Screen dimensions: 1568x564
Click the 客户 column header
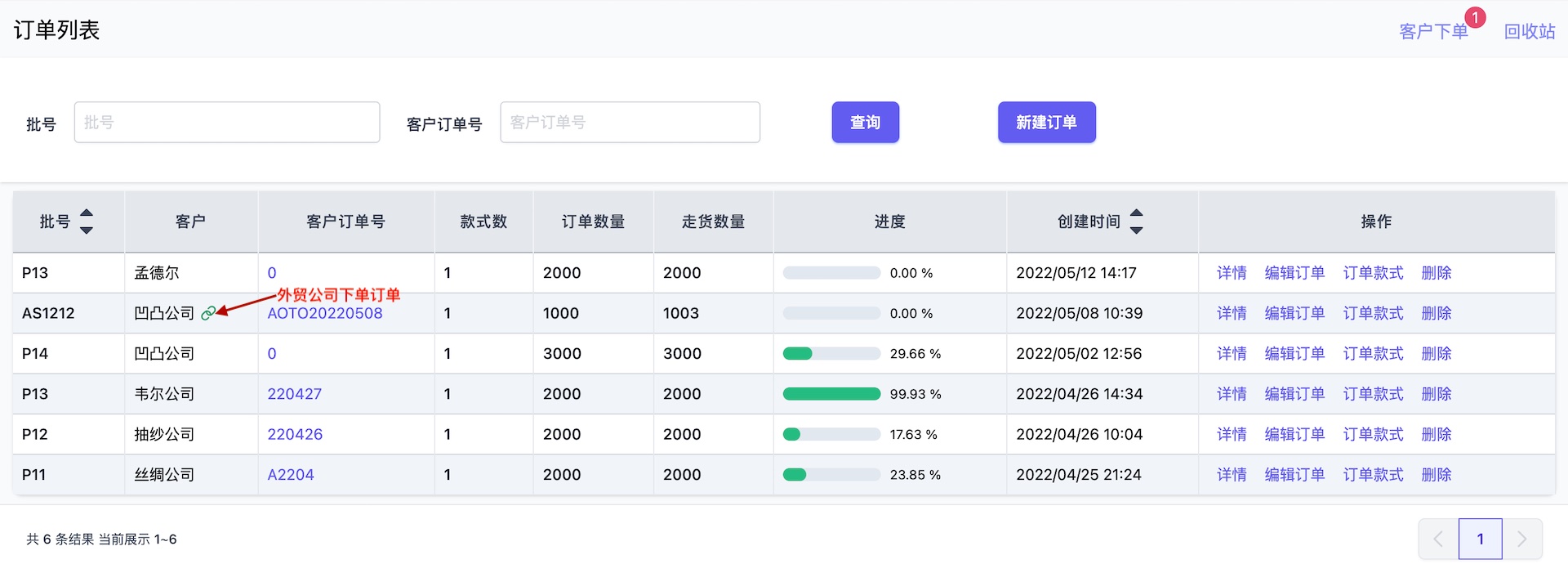click(190, 222)
